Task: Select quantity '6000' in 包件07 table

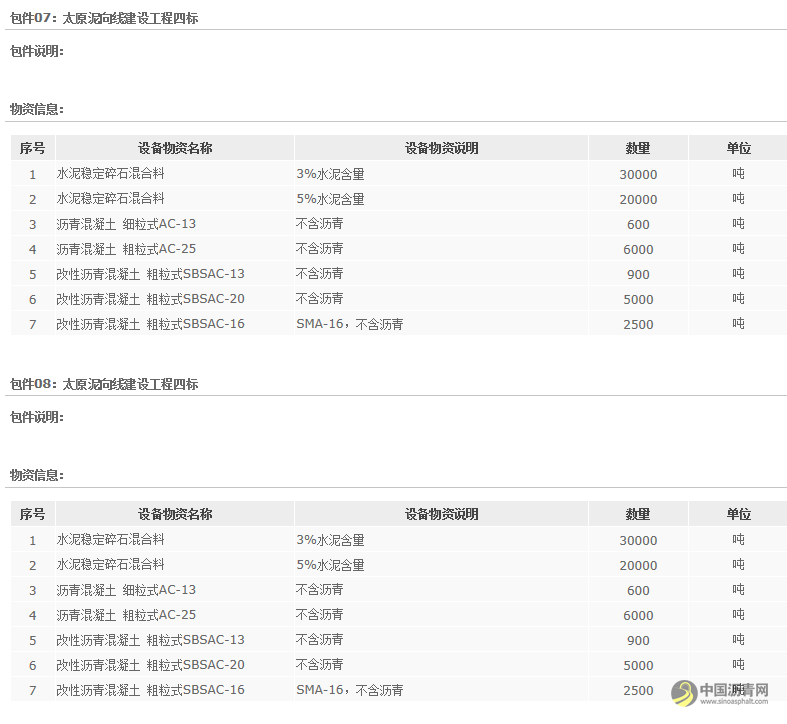Action: [638, 250]
